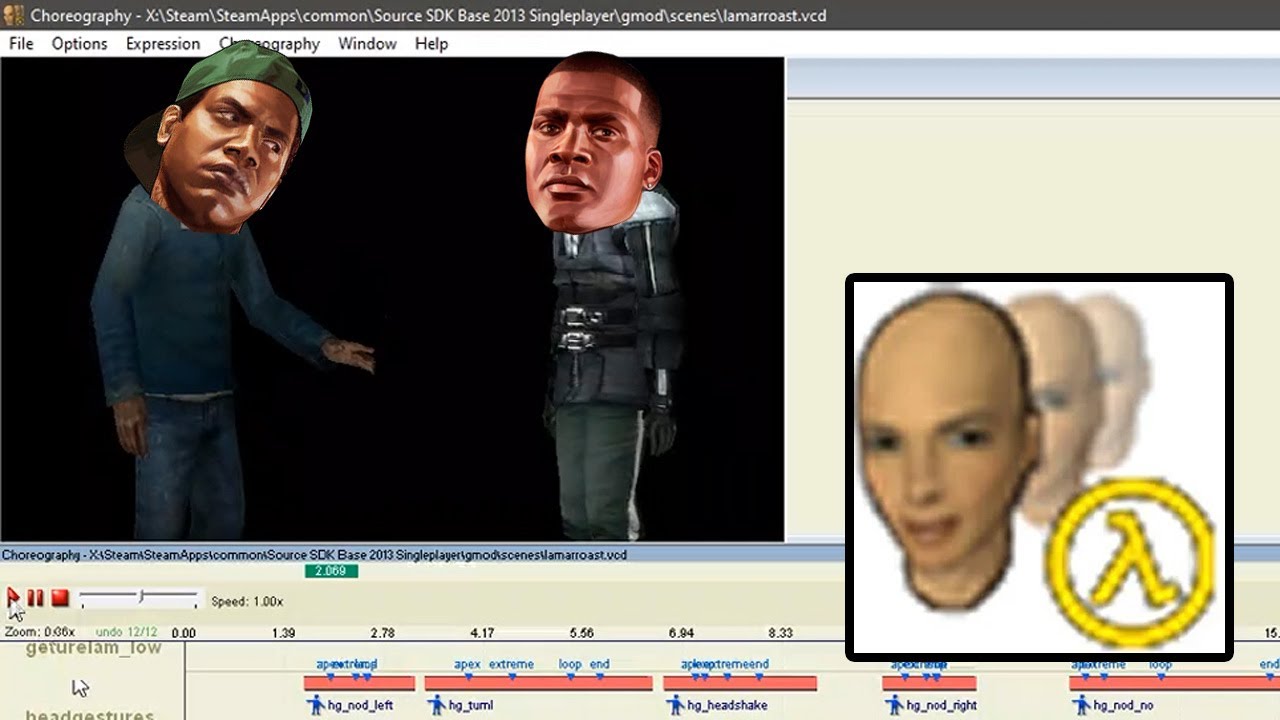Click the loop tag on hg_tuml

[x=570, y=664]
